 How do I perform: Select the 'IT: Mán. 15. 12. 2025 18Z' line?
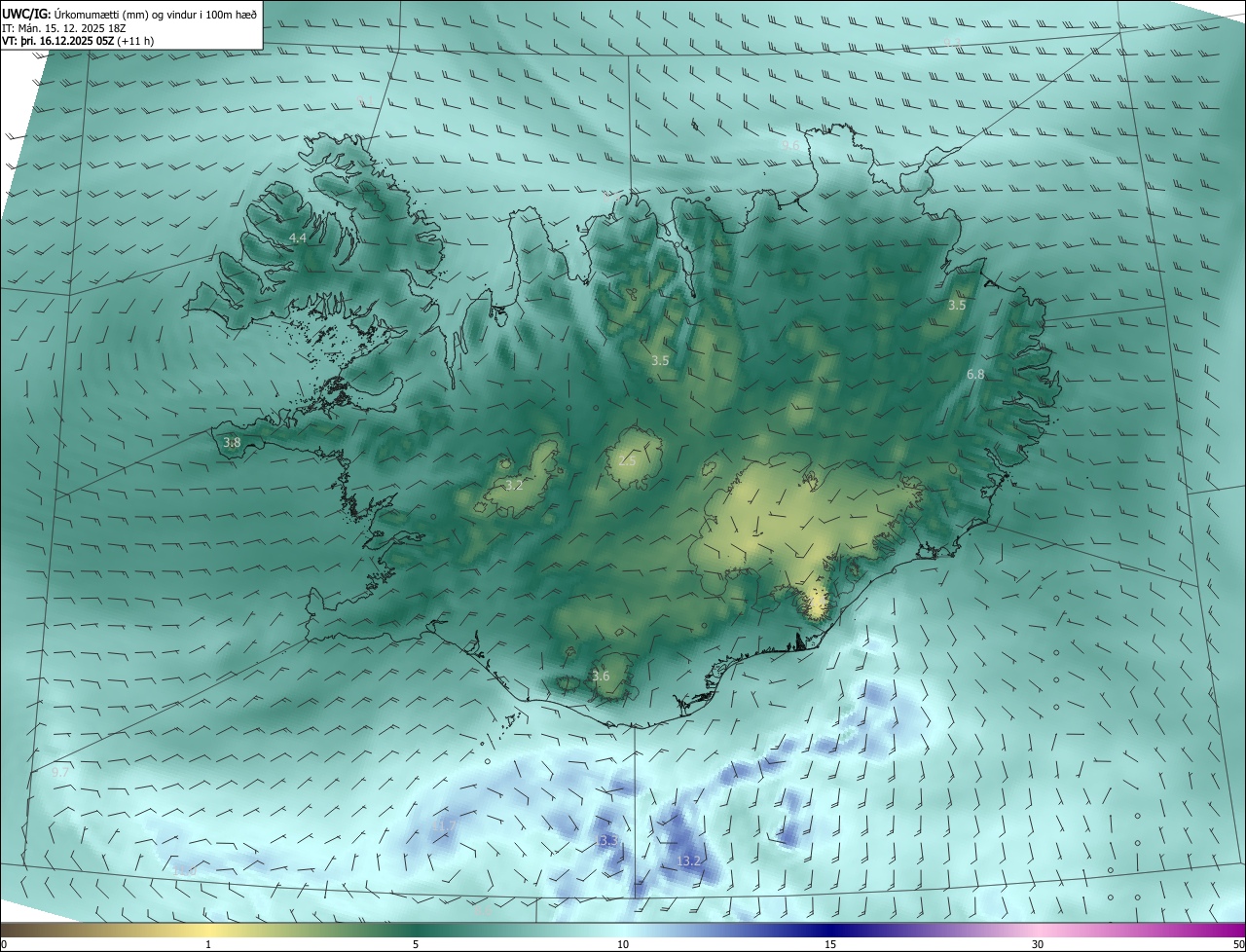tap(65, 28)
